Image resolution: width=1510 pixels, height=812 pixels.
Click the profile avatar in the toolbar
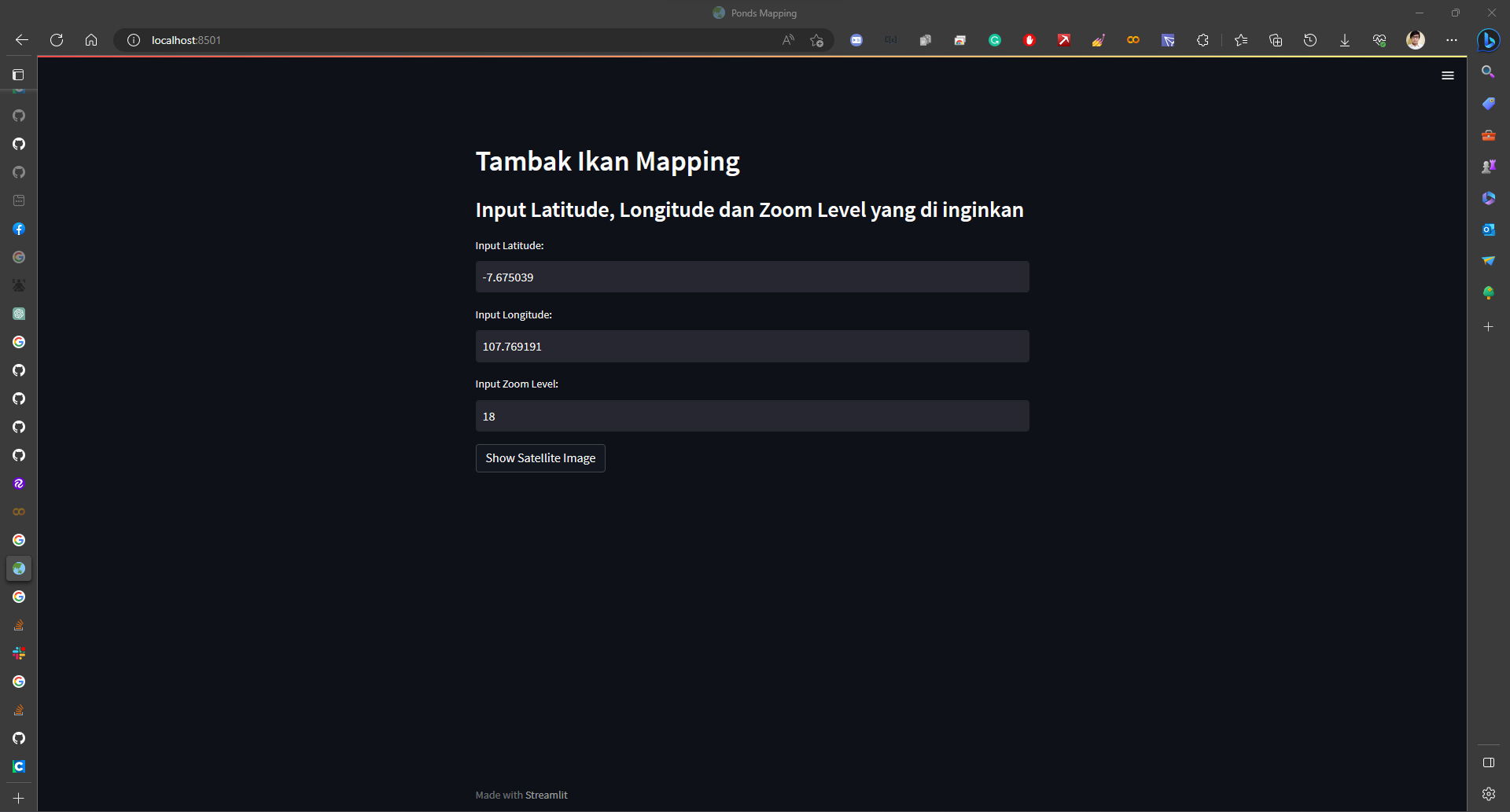1416,40
